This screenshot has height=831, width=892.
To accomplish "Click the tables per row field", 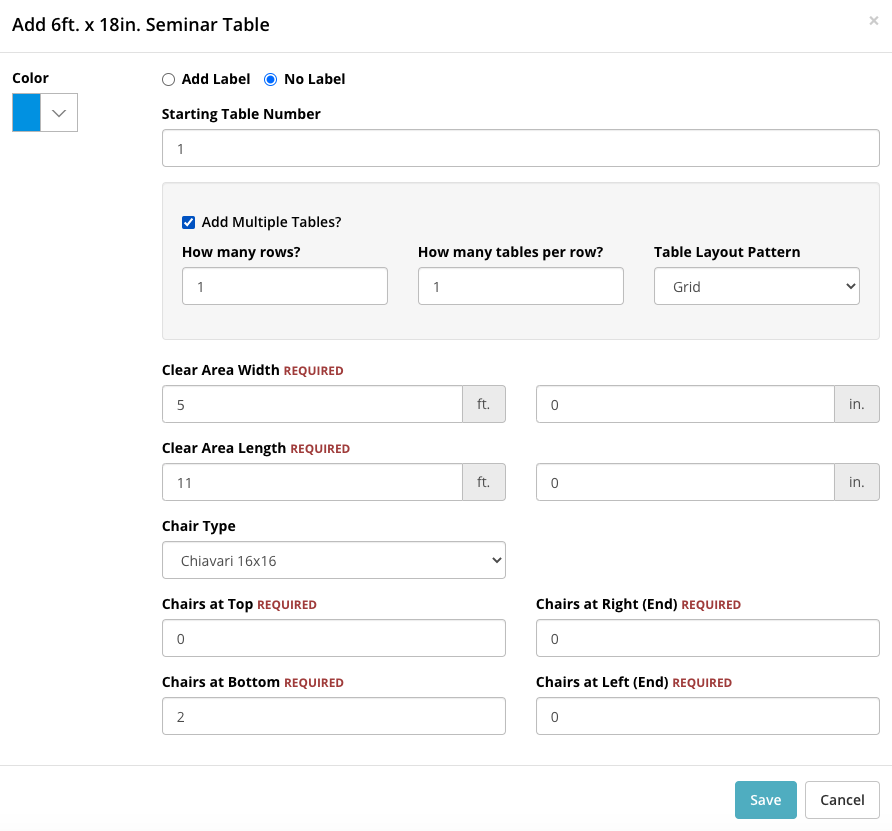I will coord(521,286).
